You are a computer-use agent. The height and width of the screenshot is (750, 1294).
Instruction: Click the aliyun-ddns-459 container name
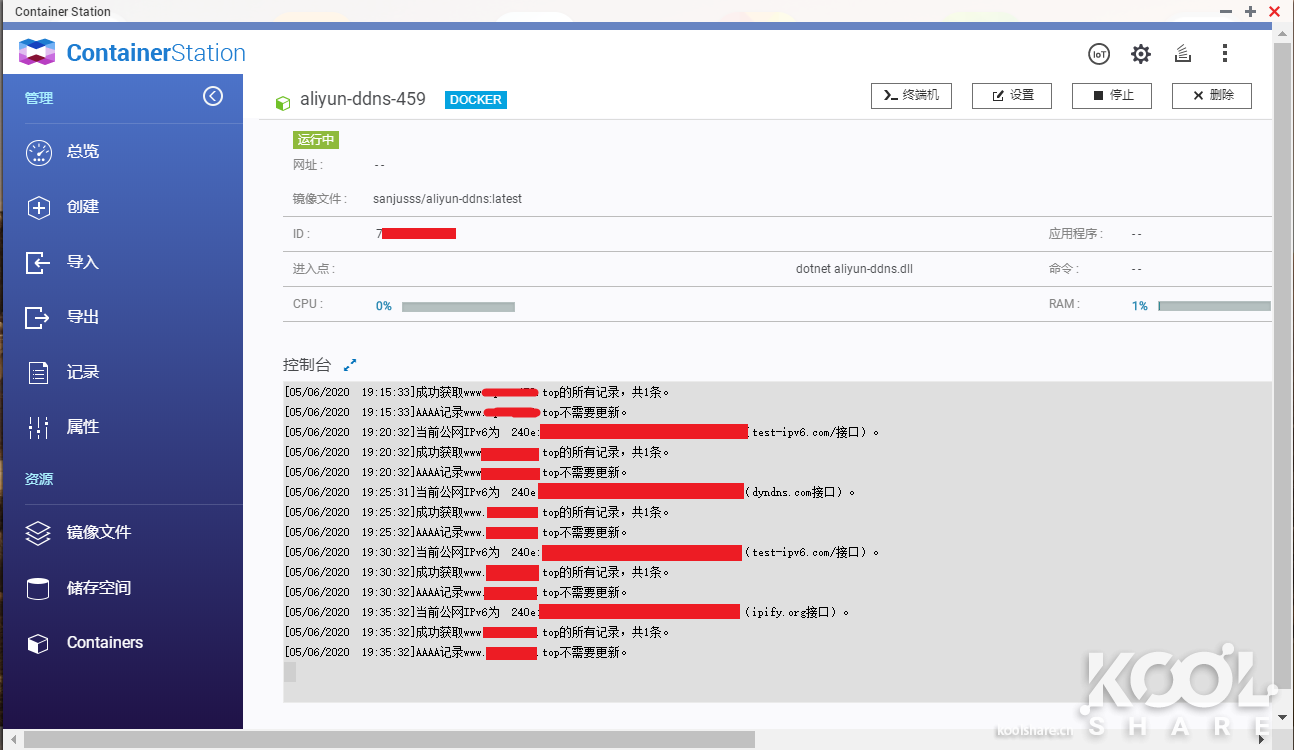(363, 99)
